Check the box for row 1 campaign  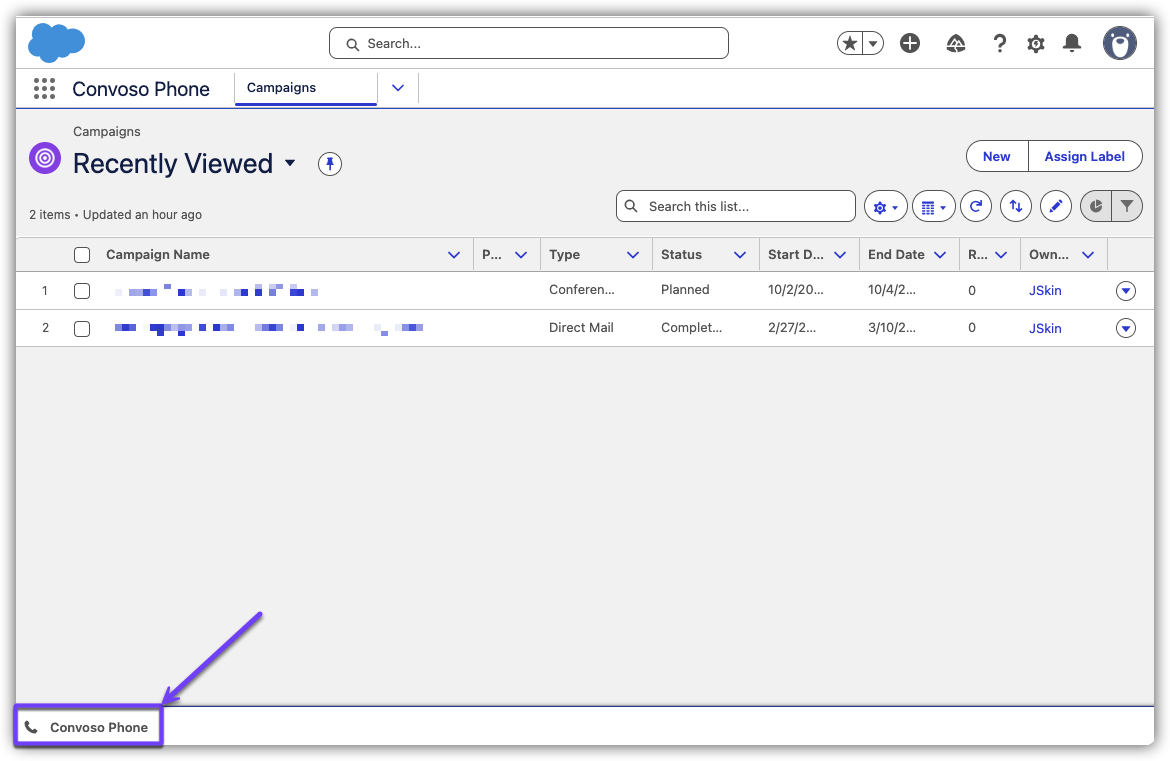tap(82, 291)
